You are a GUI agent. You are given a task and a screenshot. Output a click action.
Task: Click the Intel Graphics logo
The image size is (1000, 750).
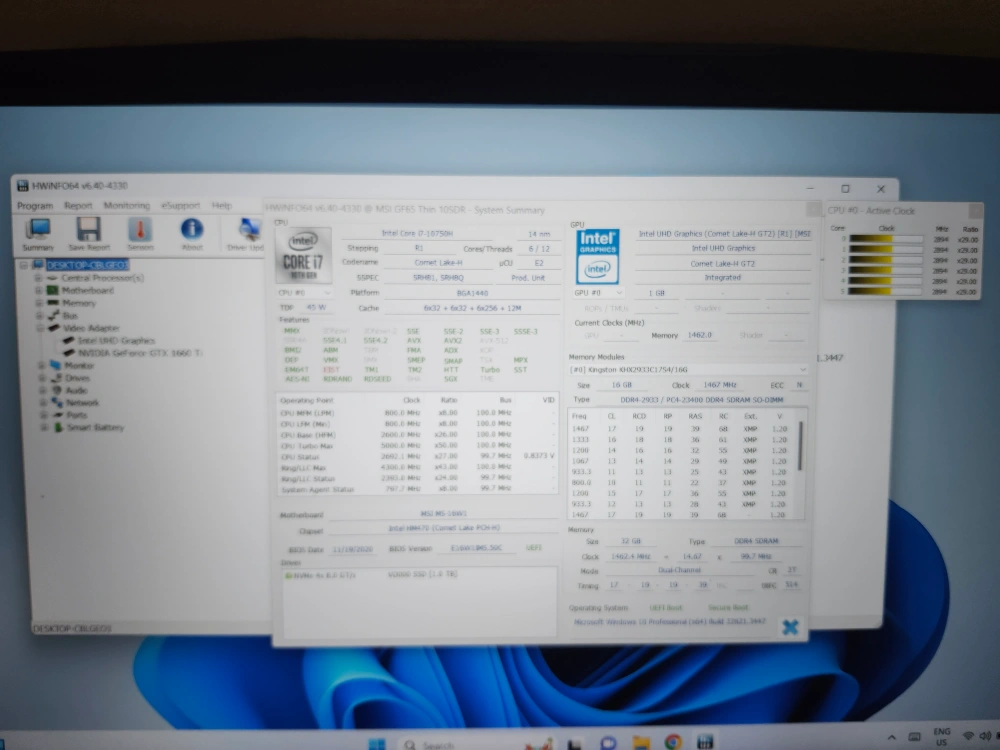click(x=598, y=256)
